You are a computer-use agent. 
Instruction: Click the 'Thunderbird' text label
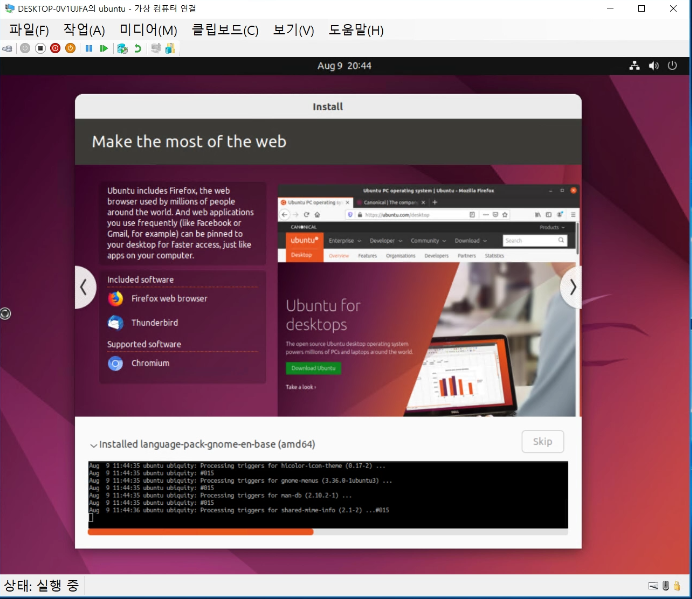click(x=155, y=323)
